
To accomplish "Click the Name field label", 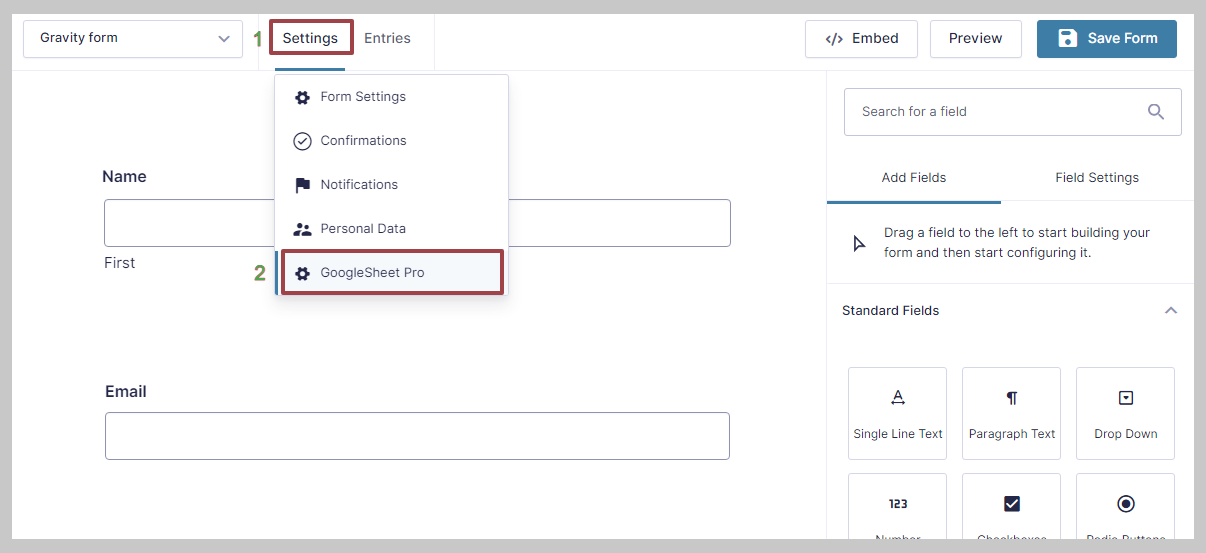I will [124, 177].
